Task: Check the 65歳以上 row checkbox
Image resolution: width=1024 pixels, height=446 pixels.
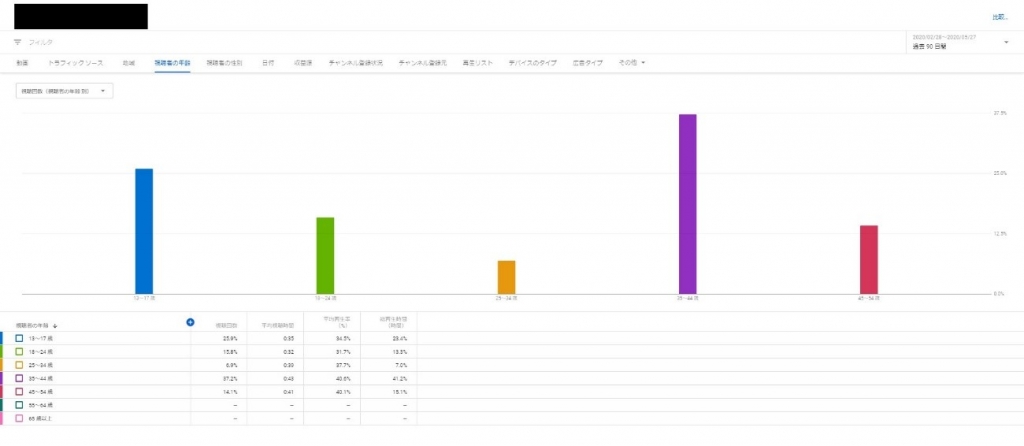Action: (x=19, y=418)
